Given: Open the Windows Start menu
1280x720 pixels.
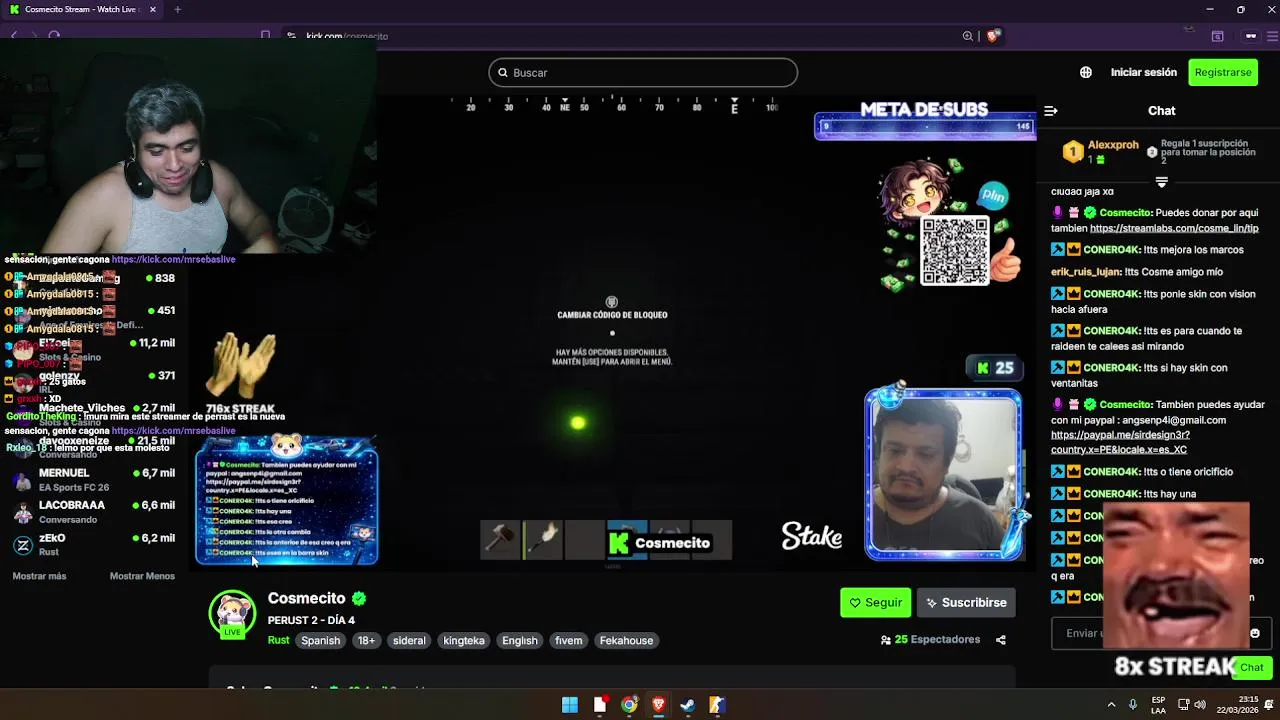Looking at the screenshot, I should [570, 705].
